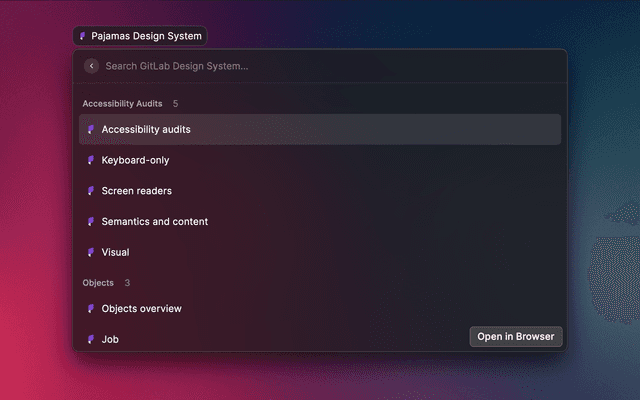Select the Visual list item
The width and height of the screenshot is (640, 400).
pos(116,252)
